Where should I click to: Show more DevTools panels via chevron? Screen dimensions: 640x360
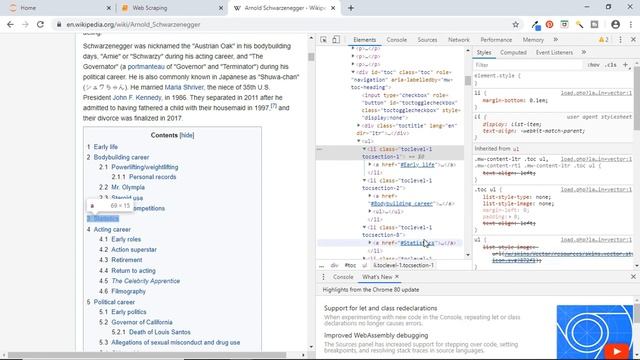(556, 40)
